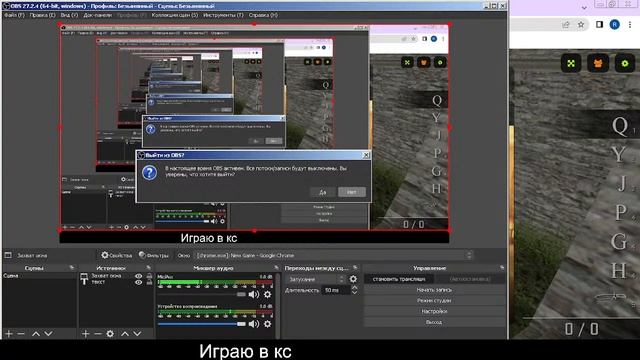Toggle visibility eye of Захват окна source

click(x=139, y=276)
